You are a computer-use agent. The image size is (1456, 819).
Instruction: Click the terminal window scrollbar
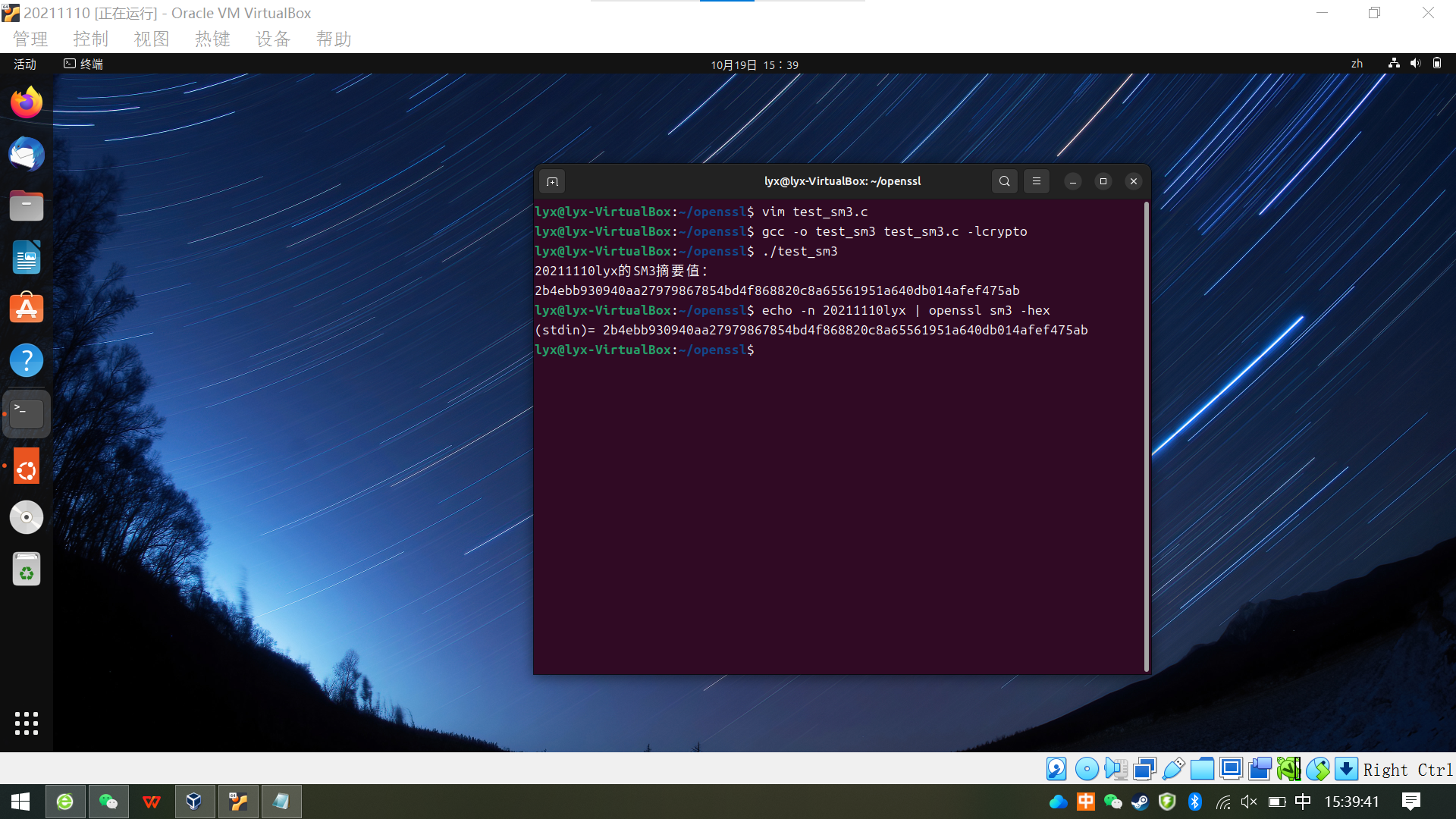[1146, 436]
